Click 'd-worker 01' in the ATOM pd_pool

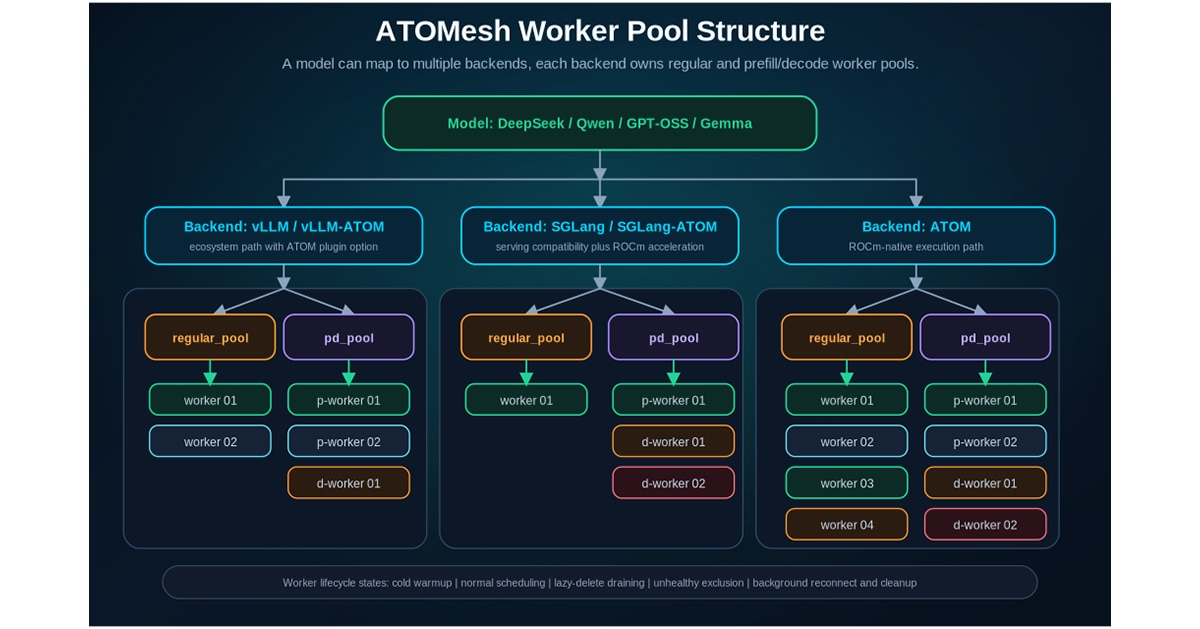[985, 483]
